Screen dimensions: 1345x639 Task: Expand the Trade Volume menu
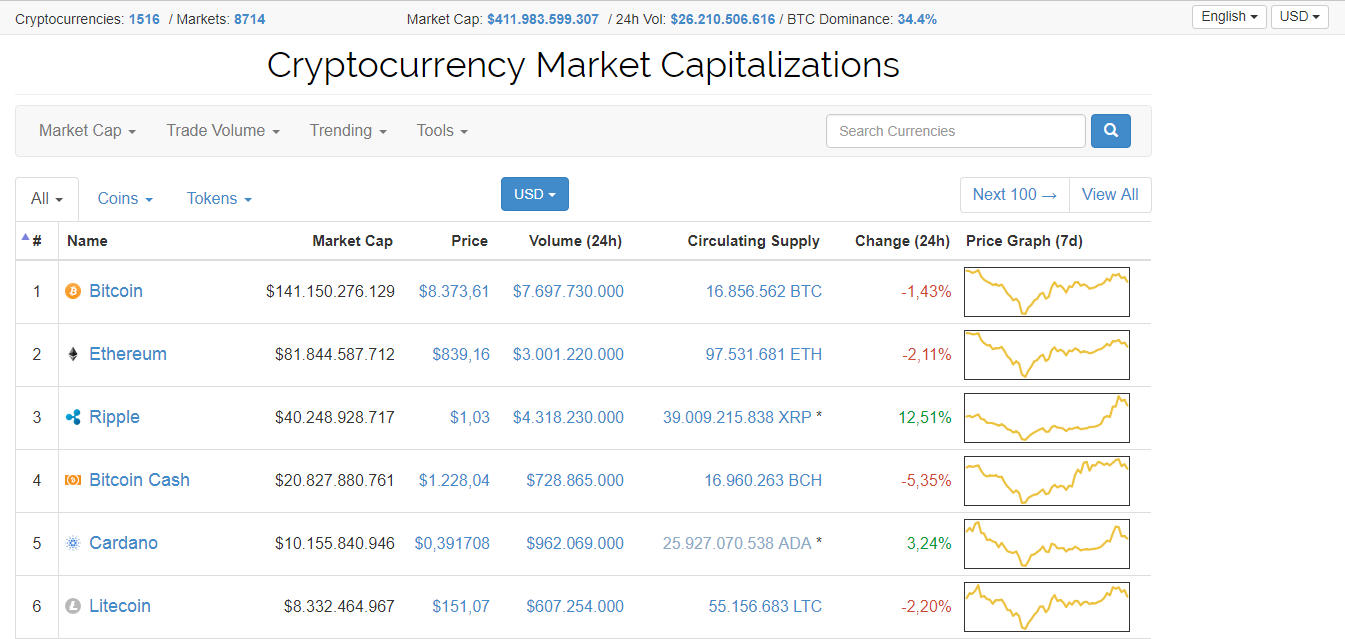click(x=223, y=131)
